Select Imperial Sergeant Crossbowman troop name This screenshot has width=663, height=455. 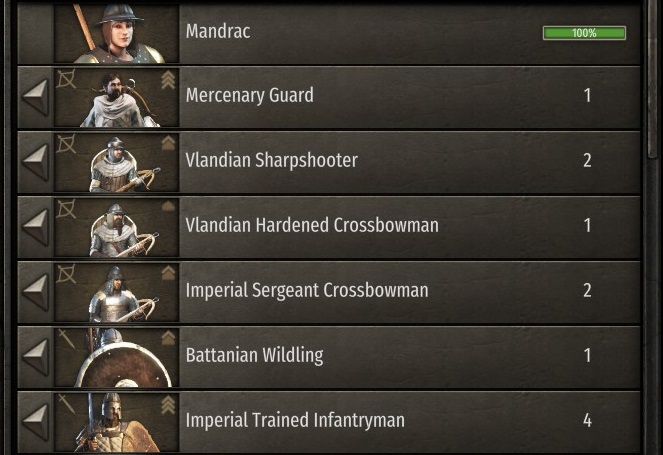pos(307,290)
